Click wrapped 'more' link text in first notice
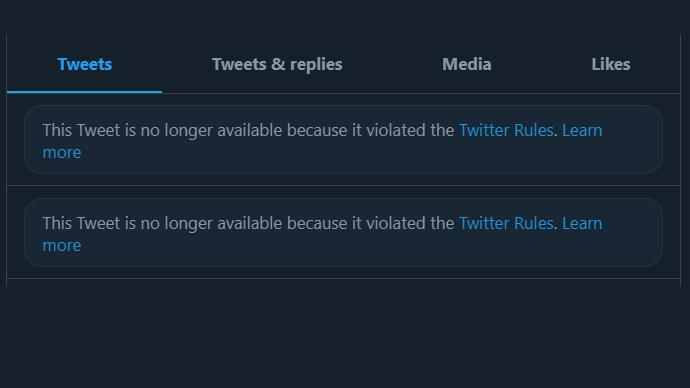Screen dimensions: 690x388 click(x=62, y=153)
